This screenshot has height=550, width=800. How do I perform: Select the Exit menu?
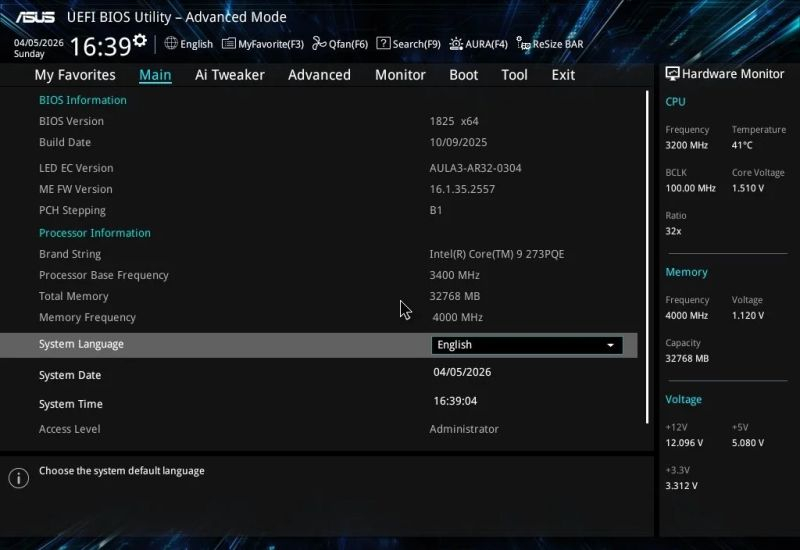[x=563, y=75]
